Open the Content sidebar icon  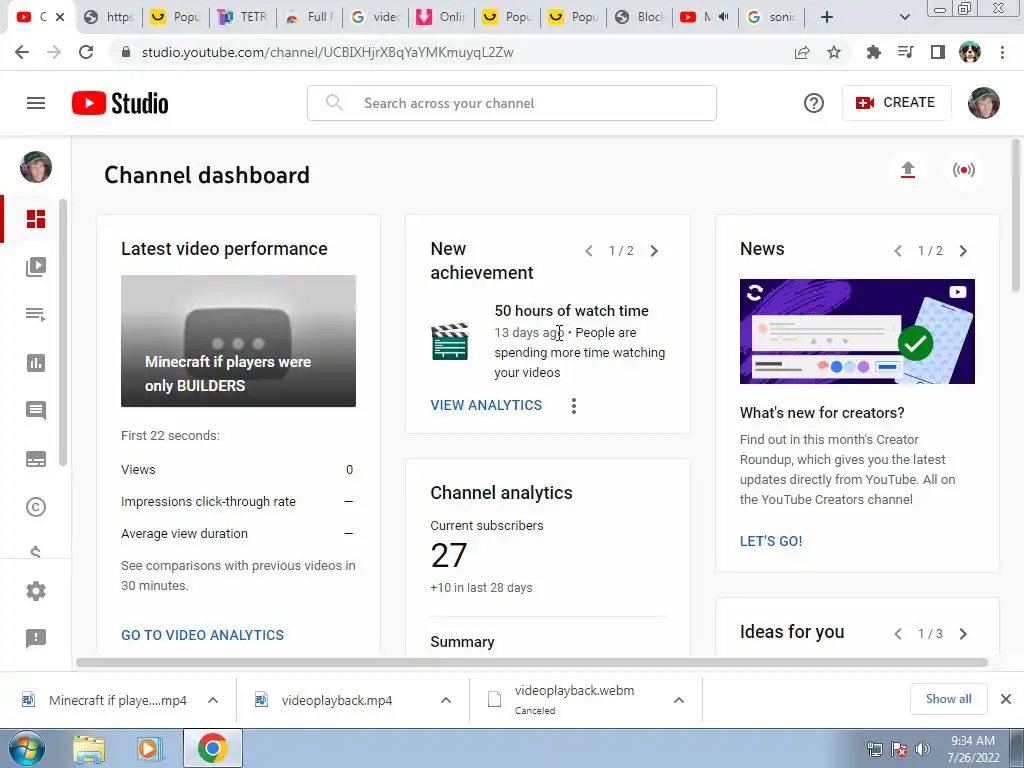36,266
